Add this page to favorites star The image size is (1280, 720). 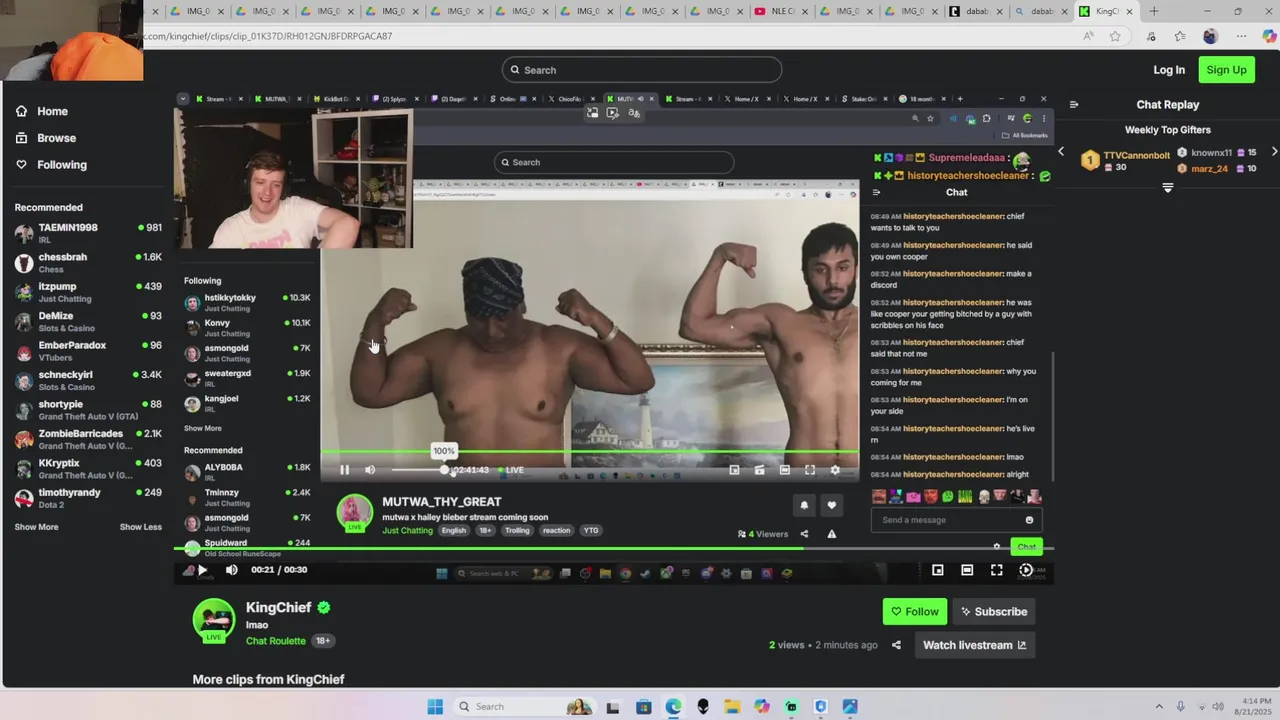click(x=1115, y=36)
